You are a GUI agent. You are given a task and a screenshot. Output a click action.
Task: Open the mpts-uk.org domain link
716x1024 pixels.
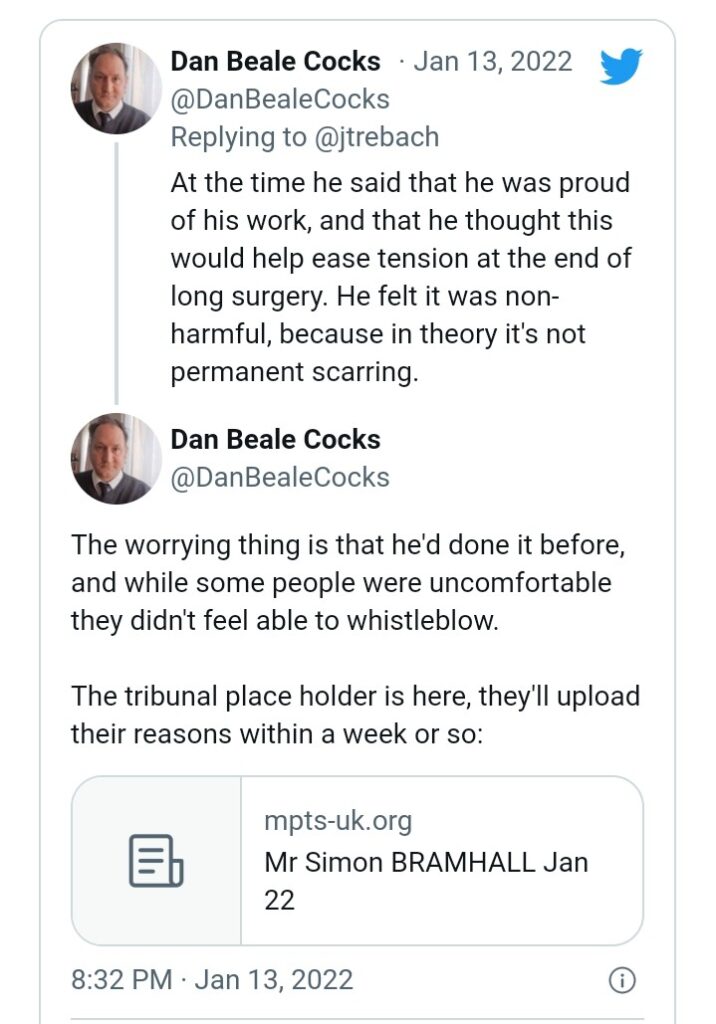[x=337, y=822]
